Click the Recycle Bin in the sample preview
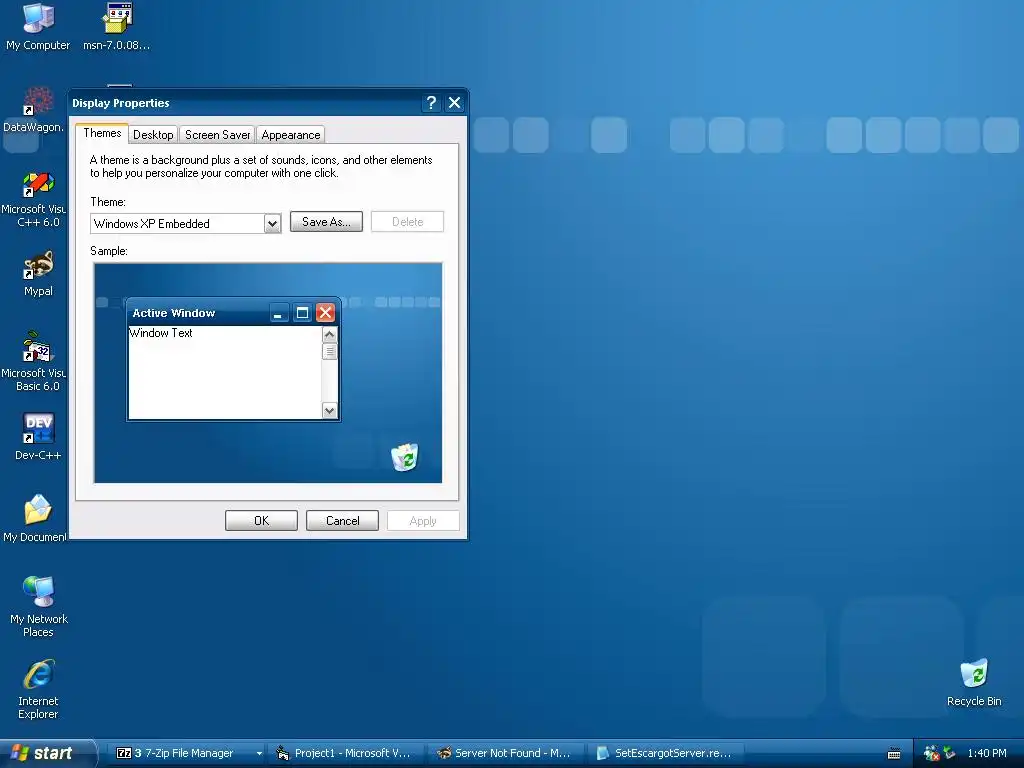The width and height of the screenshot is (1024, 768). click(x=405, y=456)
